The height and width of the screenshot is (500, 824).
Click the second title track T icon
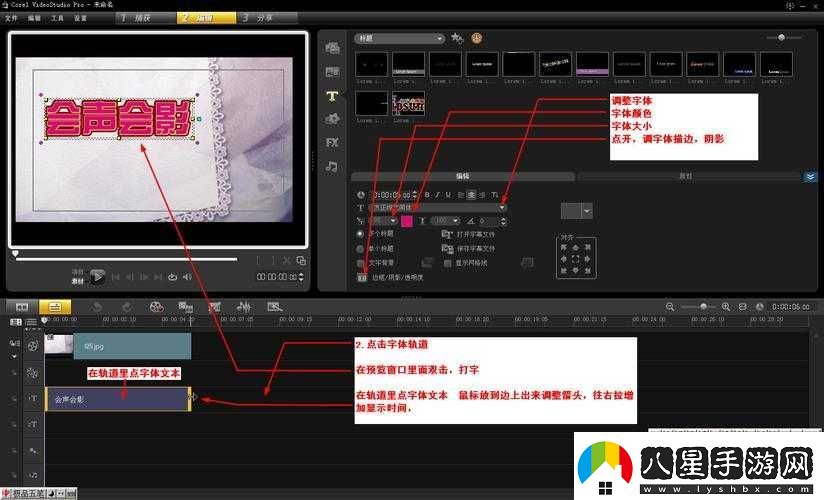click(33, 424)
